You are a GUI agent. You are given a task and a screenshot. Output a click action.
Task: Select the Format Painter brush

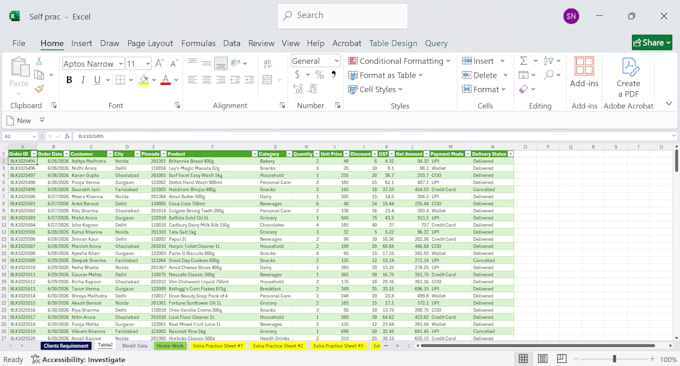tap(39, 89)
